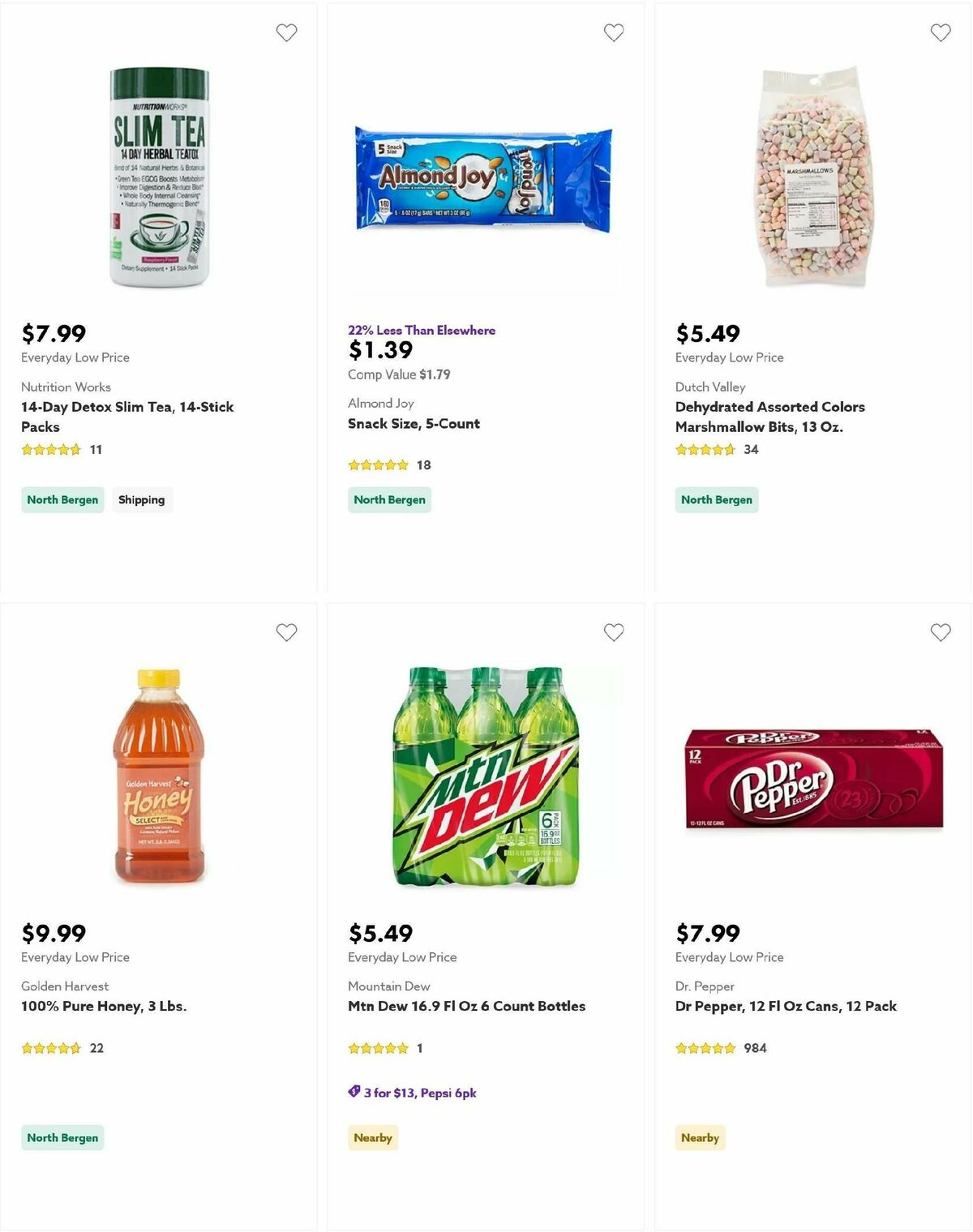This screenshot has width=973, height=1232.
Task: Click the star rating for Dr Pepper cans
Action: (705, 1047)
